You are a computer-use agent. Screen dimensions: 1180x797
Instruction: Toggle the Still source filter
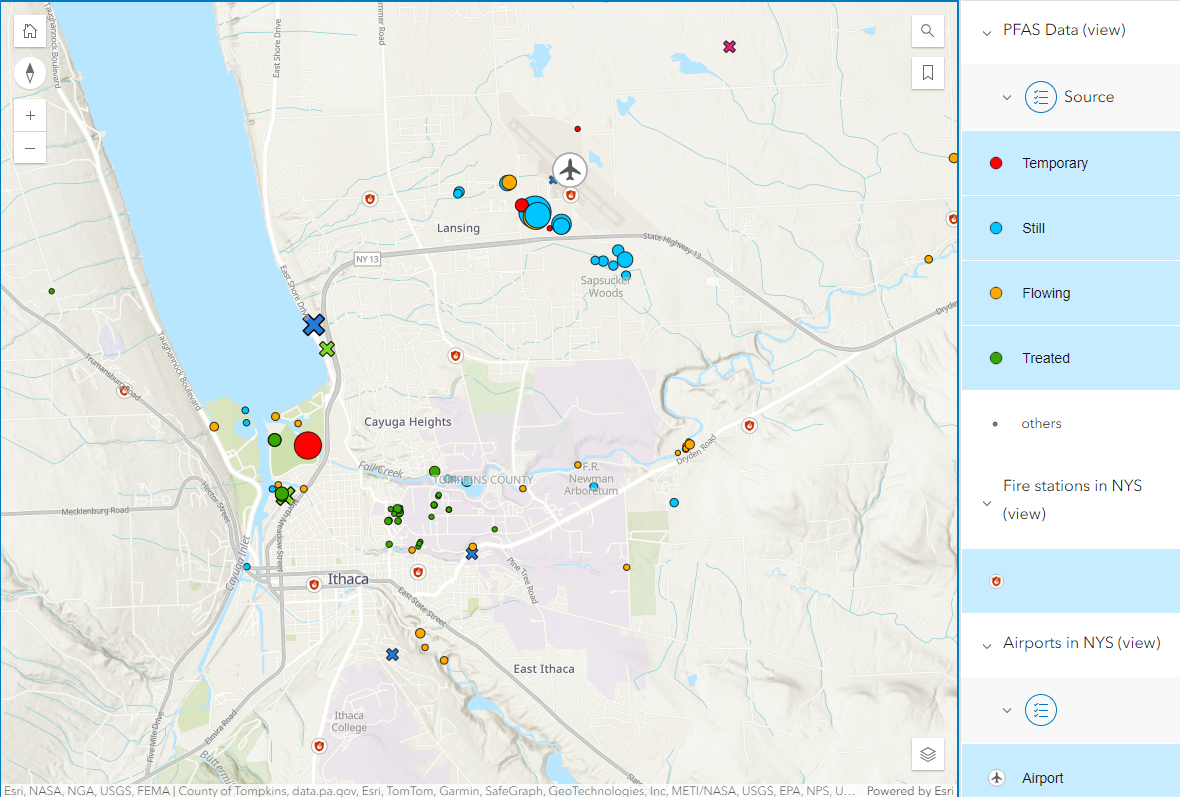[x=996, y=228]
